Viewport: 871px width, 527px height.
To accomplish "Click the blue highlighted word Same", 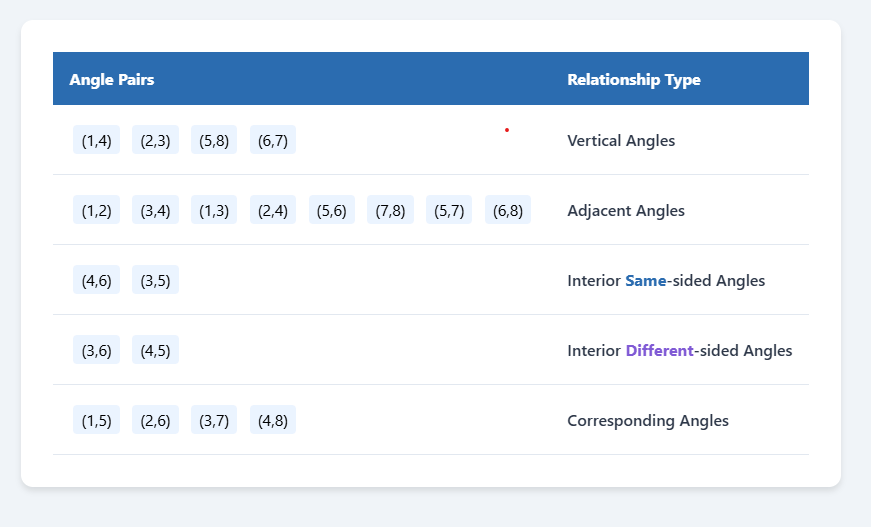I will [x=645, y=281].
